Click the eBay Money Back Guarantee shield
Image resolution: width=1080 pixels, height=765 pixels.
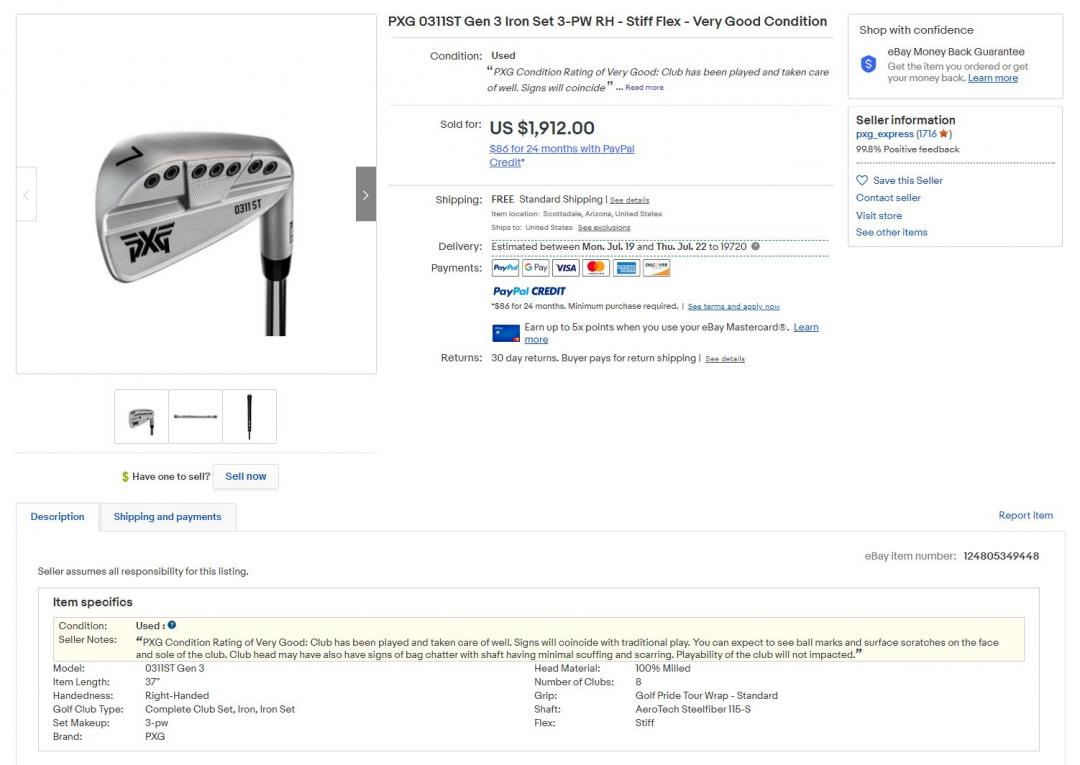(x=869, y=64)
